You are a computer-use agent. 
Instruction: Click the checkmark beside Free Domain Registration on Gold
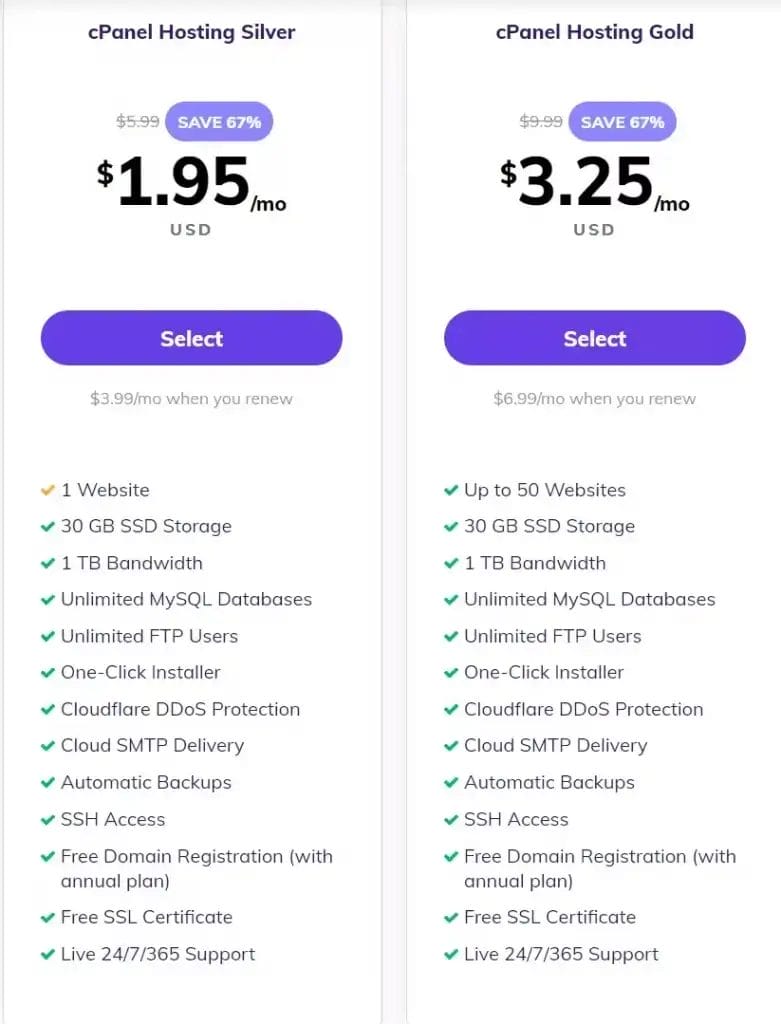click(x=452, y=856)
